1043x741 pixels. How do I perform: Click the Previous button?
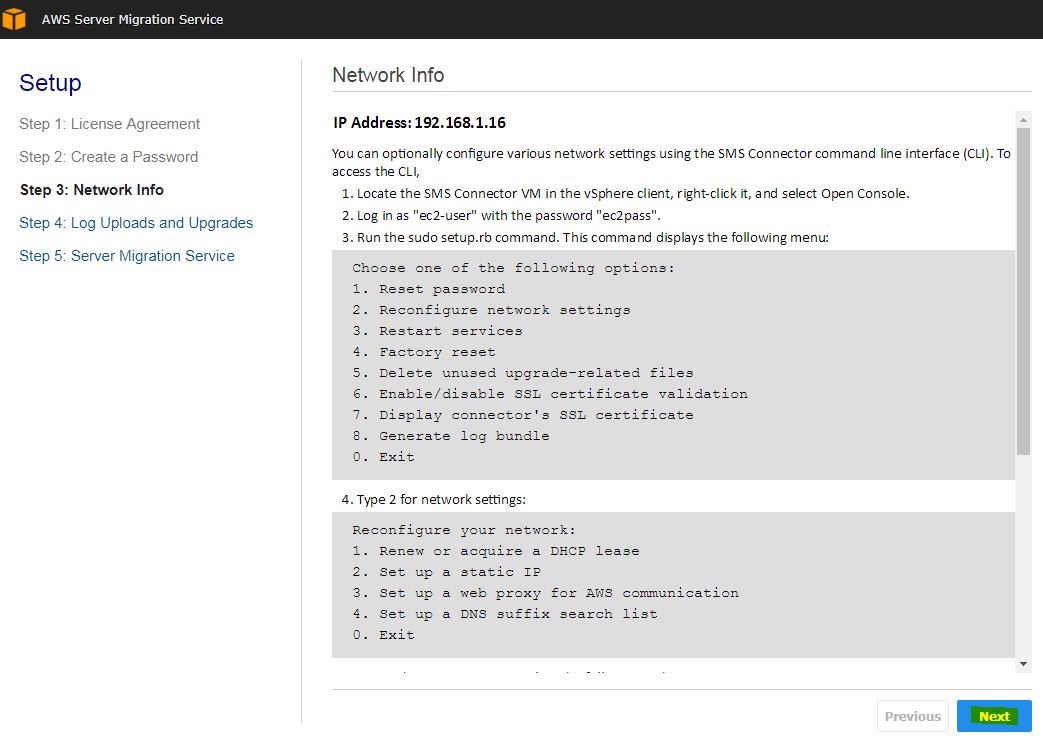point(912,716)
